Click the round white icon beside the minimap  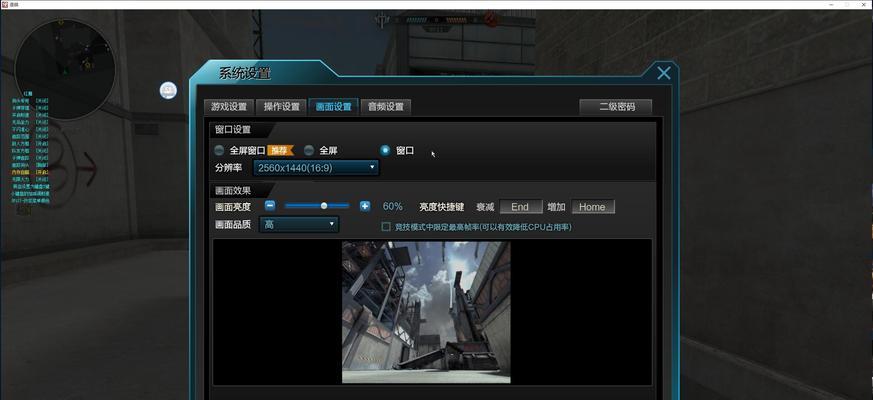tap(168, 91)
